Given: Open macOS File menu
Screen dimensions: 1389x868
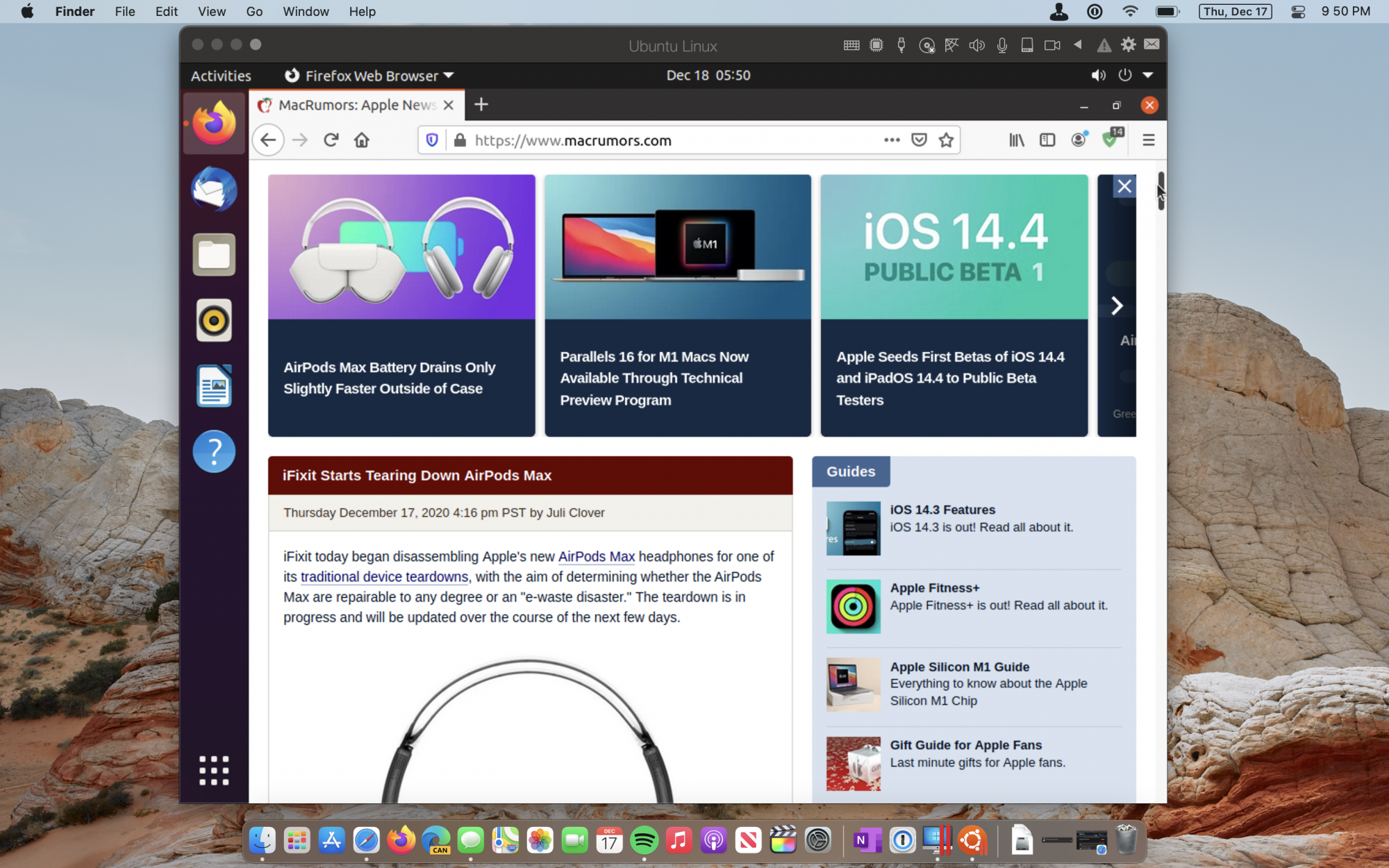Looking at the screenshot, I should pyautogui.click(x=125, y=11).
